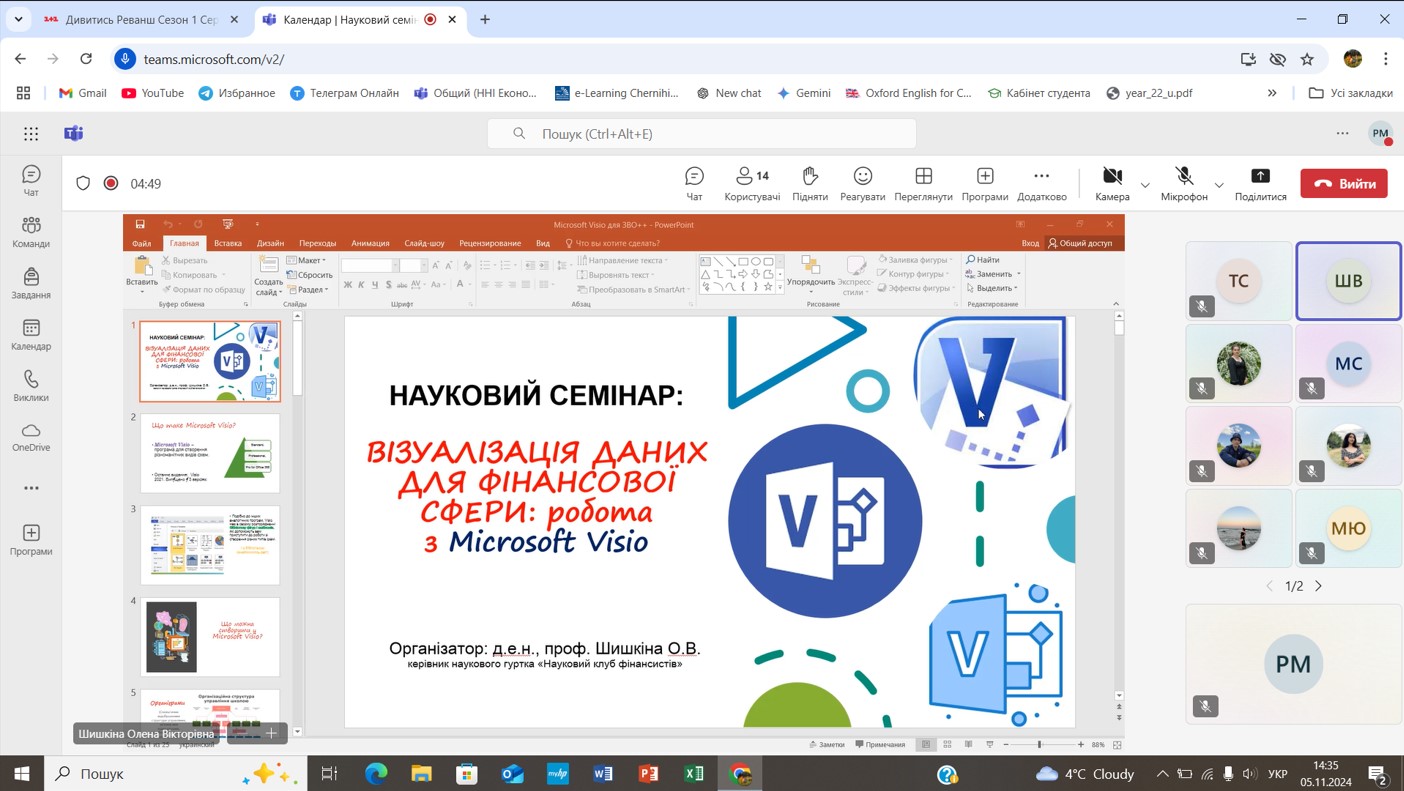Show more apps via sidebar ellipsis

(31, 488)
